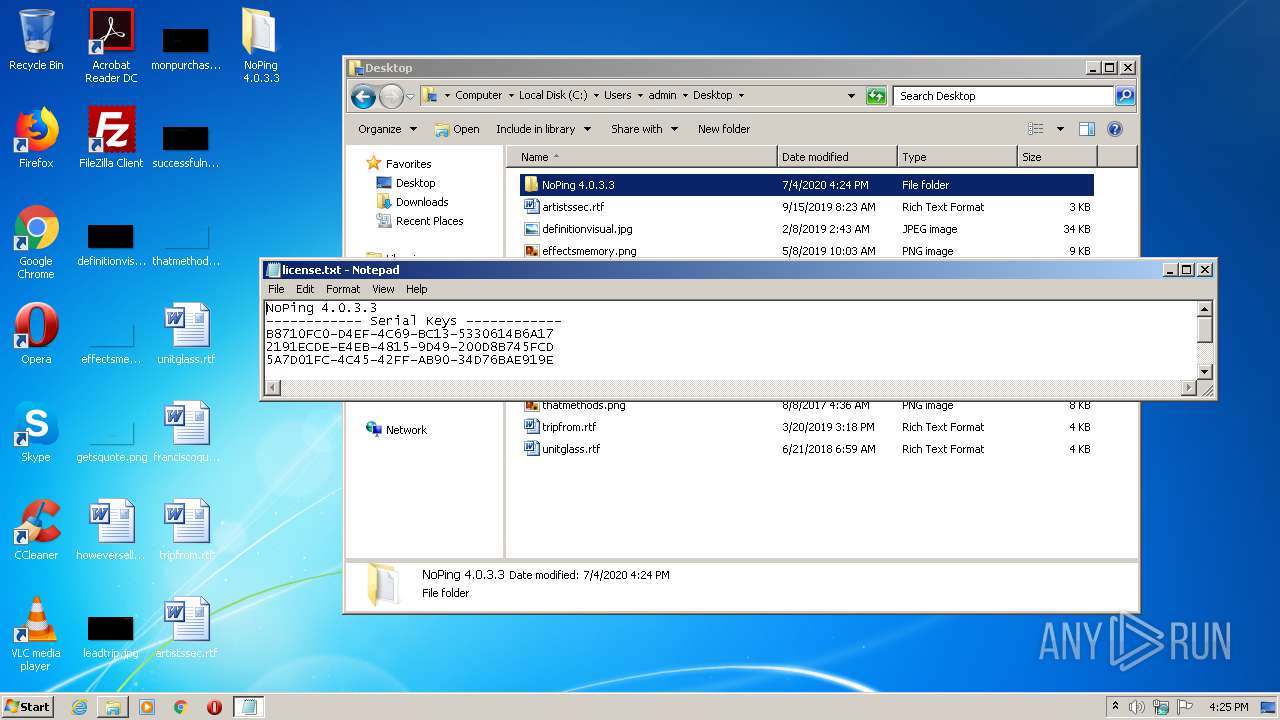Click serial key starting B8710FC0
This screenshot has height=720, width=1280.
coord(410,334)
